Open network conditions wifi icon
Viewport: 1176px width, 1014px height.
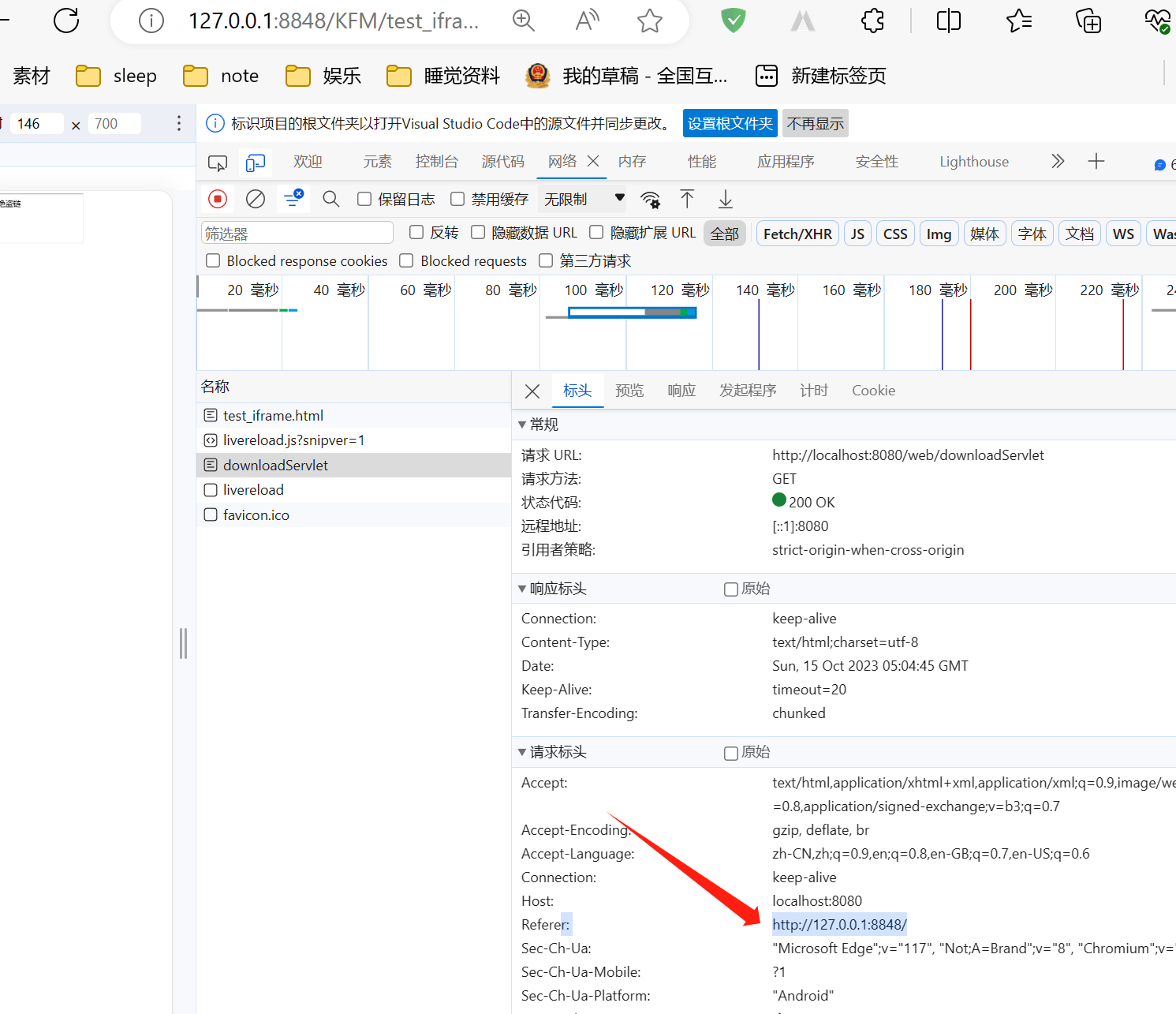651,200
